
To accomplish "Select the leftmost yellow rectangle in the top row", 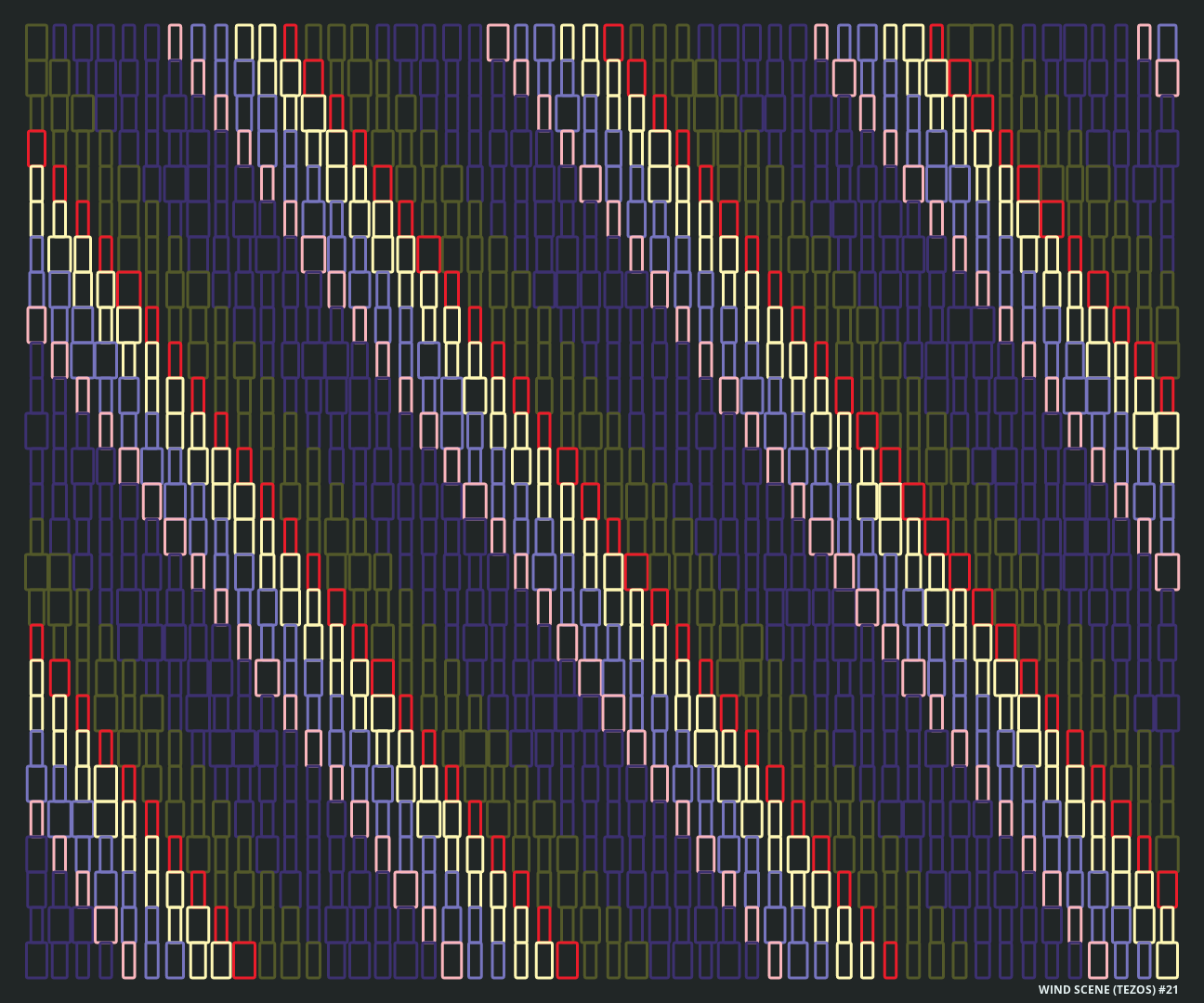I will tap(244, 43).
